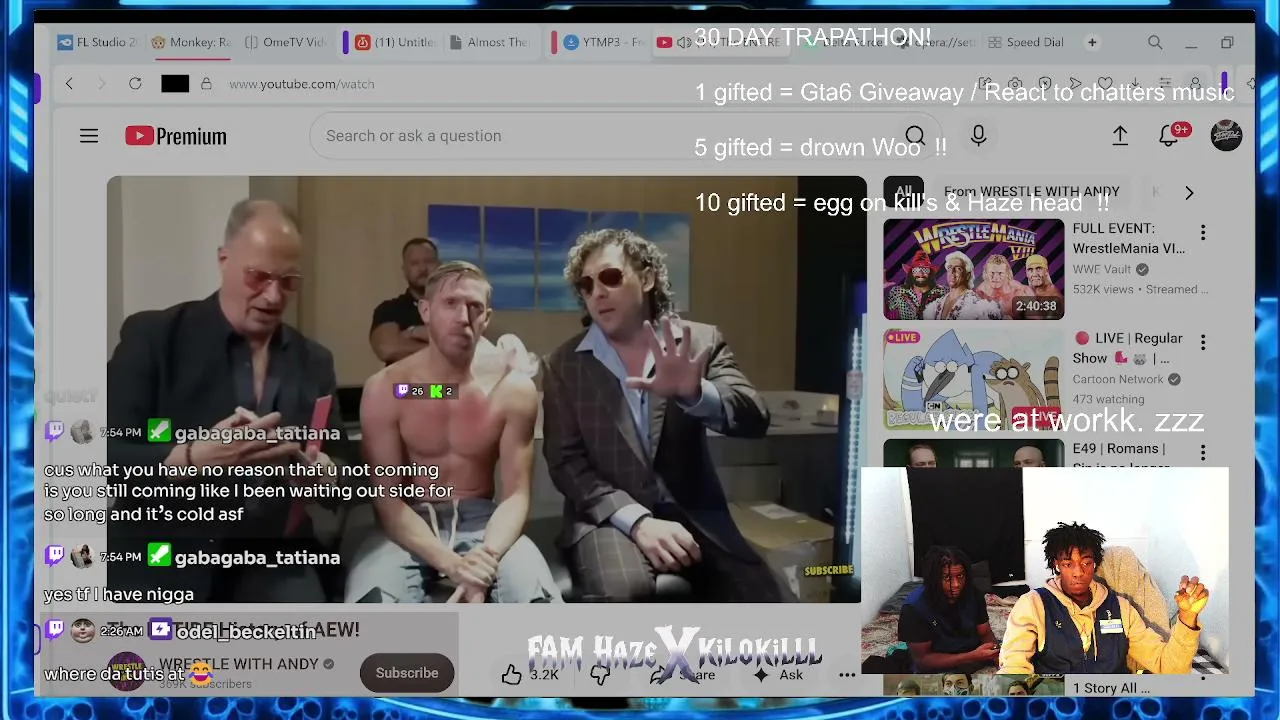Switch to the FL Studio tab
Image resolution: width=1280 pixels, height=720 pixels.
tap(98, 43)
